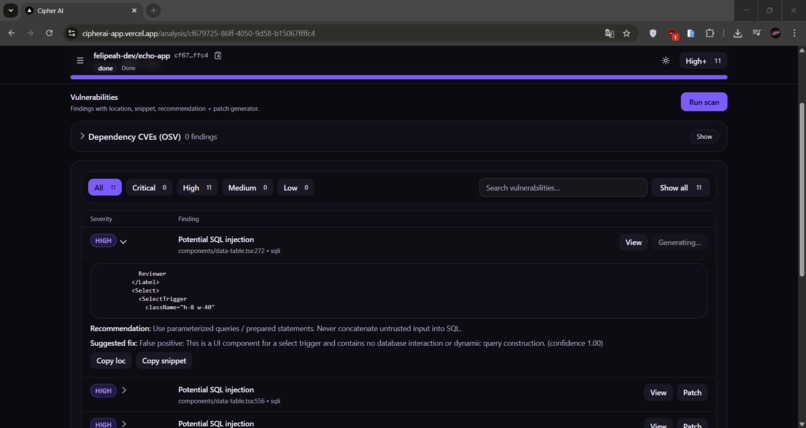
Task: Click the Finding column header
Action: (x=188, y=219)
